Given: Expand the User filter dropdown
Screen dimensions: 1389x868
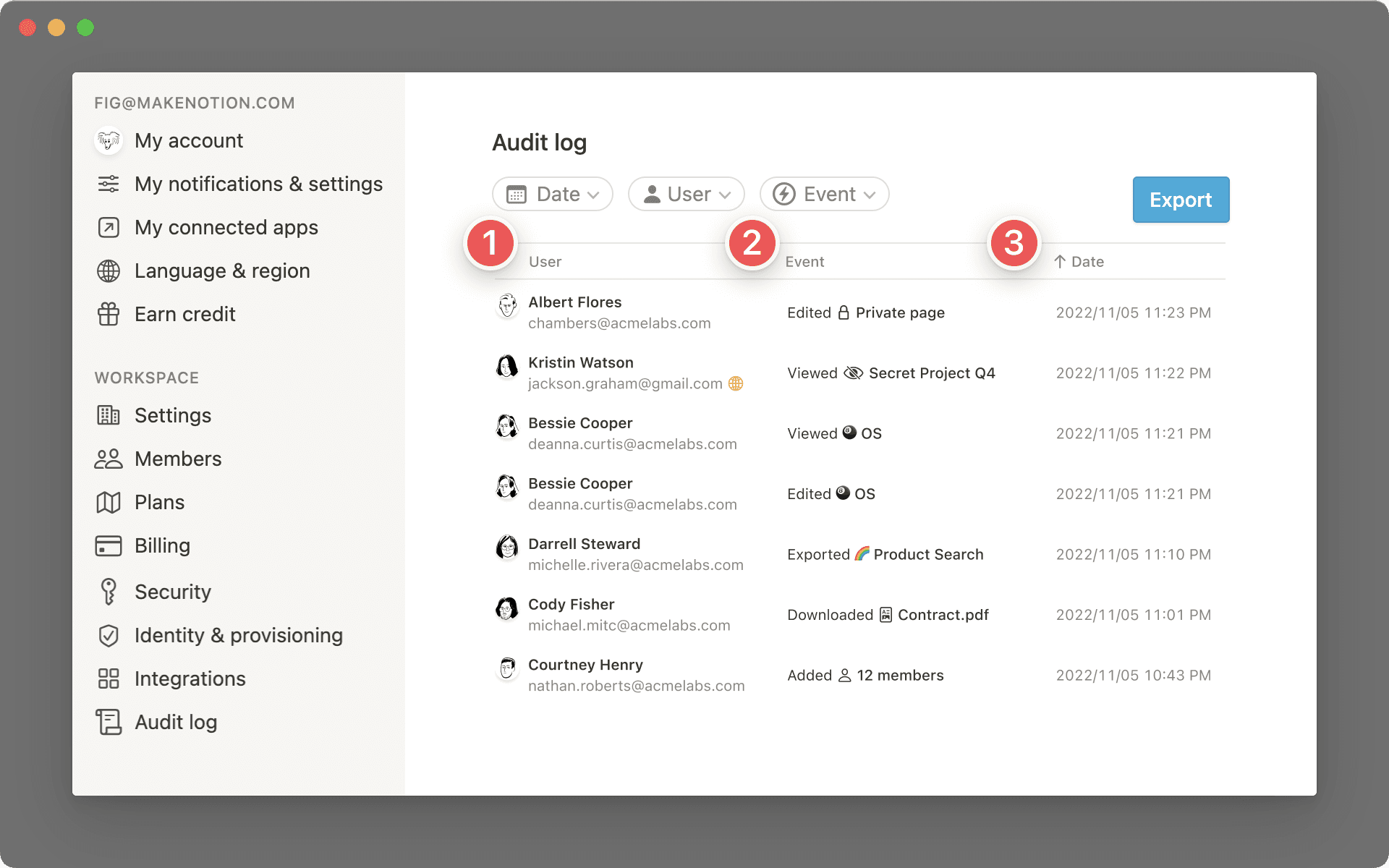Looking at the screenshot, I should coord(687,194).
